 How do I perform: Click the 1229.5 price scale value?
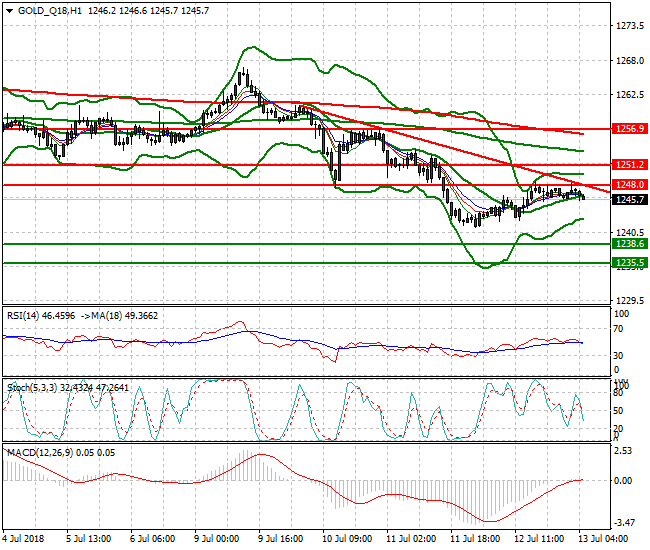click(x=630, y=300)
